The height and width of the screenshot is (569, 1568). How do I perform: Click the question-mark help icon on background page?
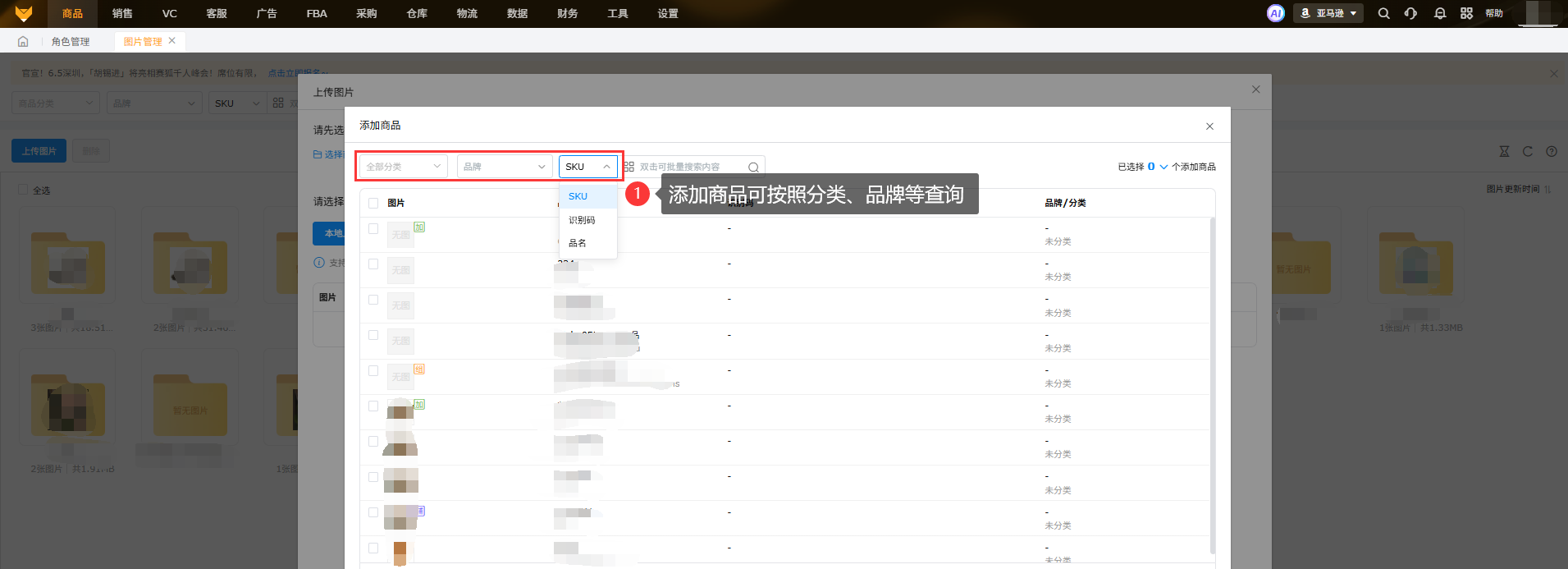tap(1551, 151)
